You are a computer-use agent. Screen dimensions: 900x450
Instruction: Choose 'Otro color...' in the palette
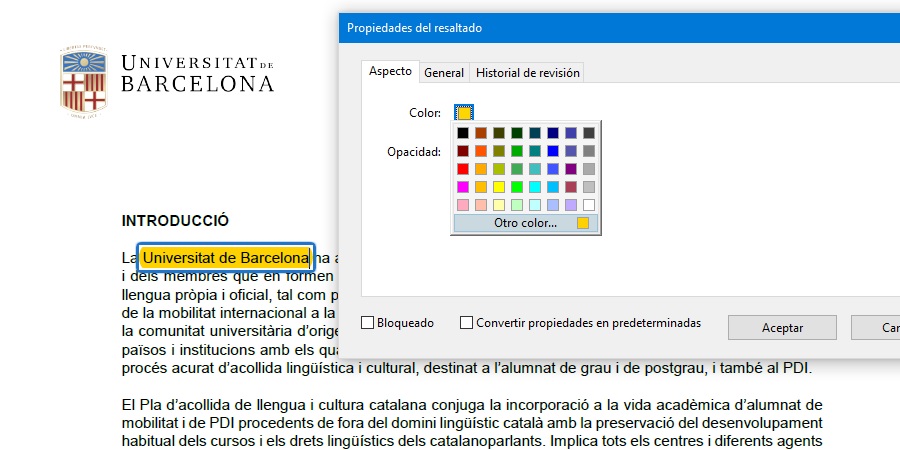coord(525,223)
